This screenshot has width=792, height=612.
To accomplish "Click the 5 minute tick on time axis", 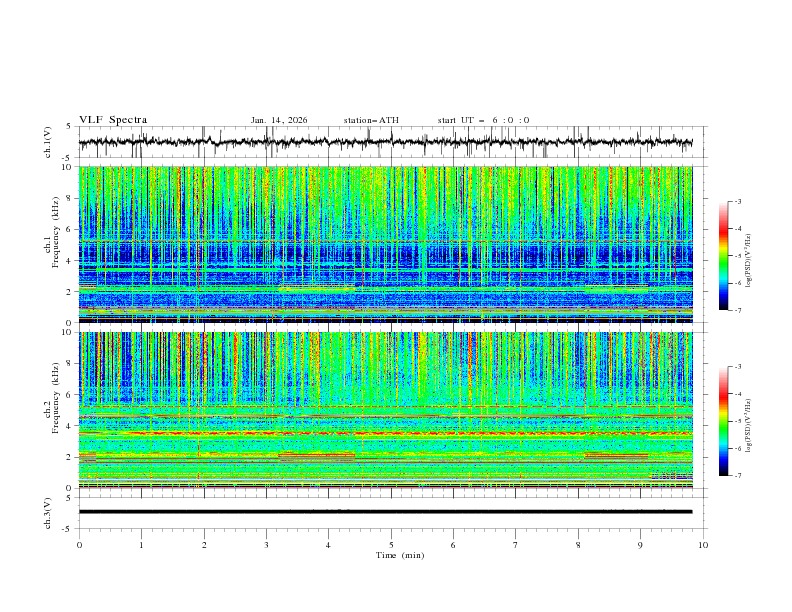I will (391, 543).
